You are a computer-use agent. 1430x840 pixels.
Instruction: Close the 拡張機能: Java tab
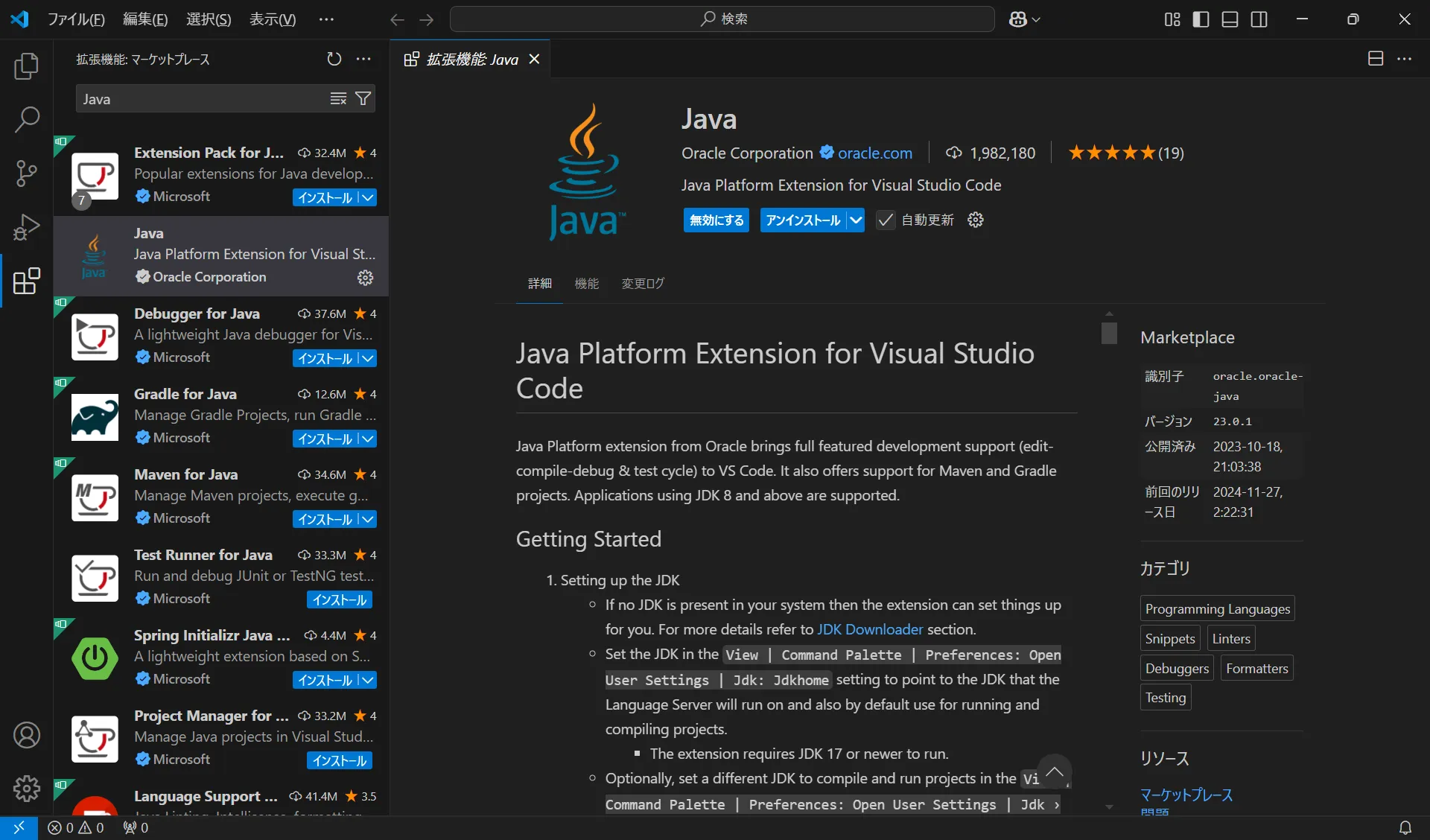534,59
